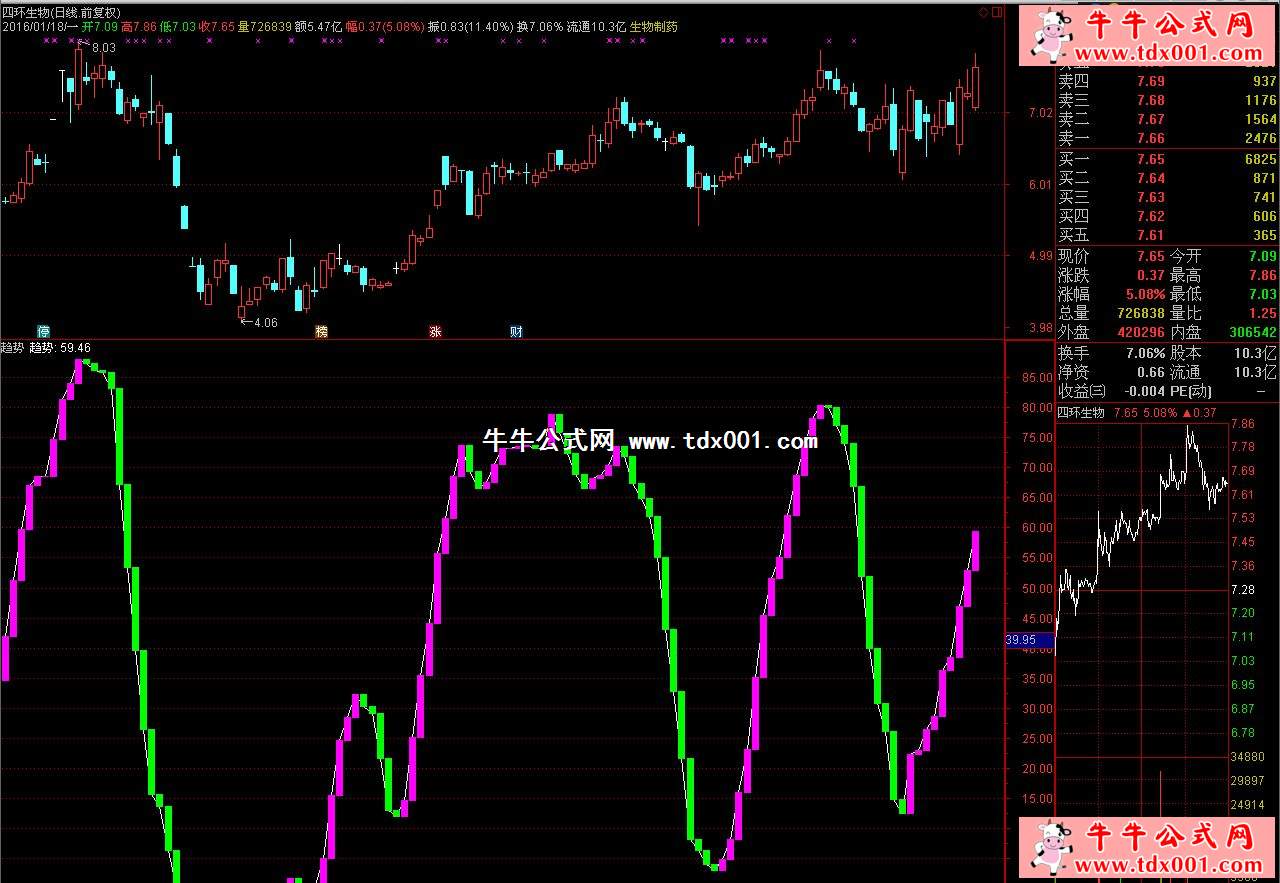Click the cow logo in bottom-right banner
The height and width of the screenshot is (883, 1280).
click(1049, 848)
